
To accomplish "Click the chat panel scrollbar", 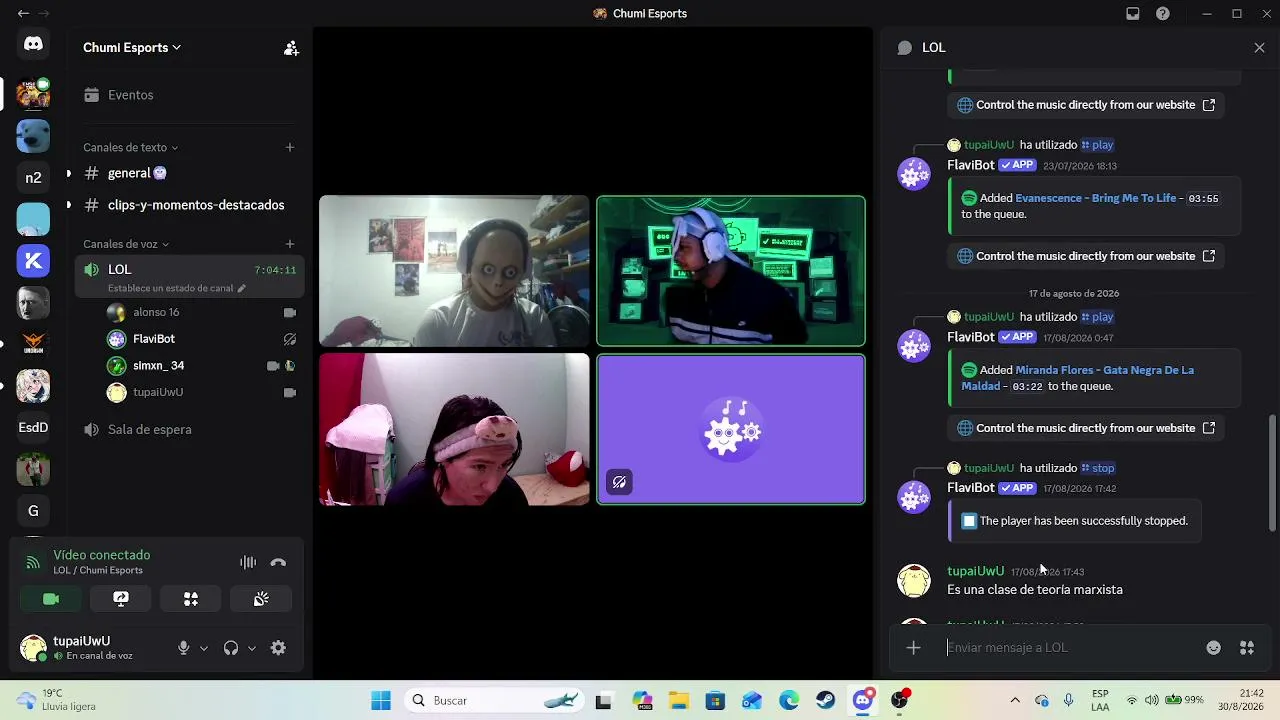I will tap(1273, 473).
